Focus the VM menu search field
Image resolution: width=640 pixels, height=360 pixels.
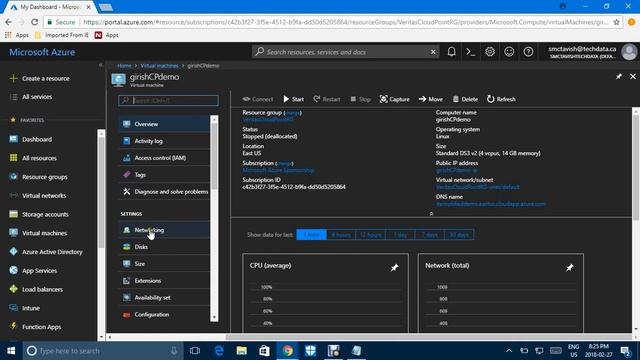(168, 100)
